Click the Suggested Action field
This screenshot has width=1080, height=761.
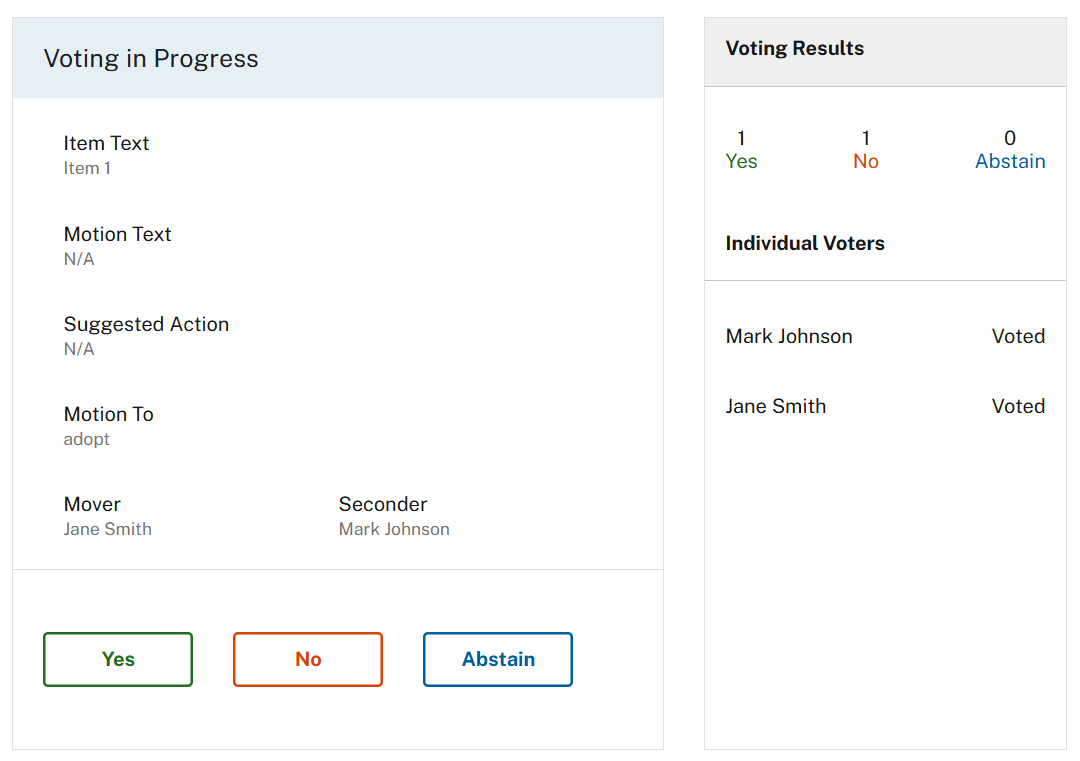[146, 324]
